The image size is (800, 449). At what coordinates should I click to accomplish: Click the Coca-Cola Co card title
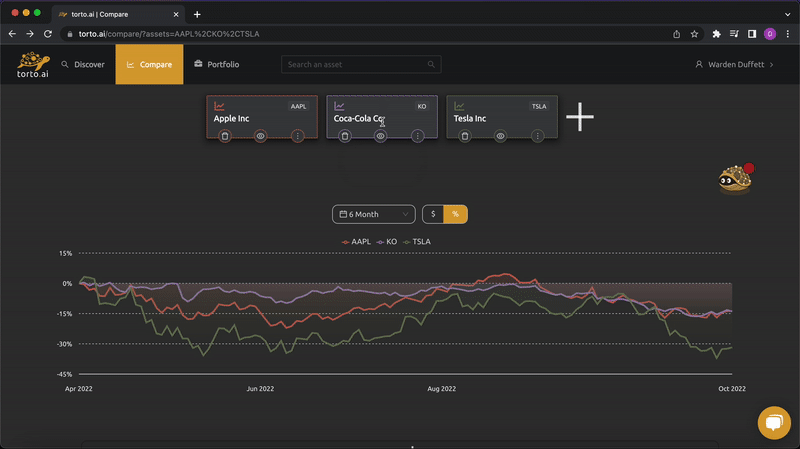(359, 118)
